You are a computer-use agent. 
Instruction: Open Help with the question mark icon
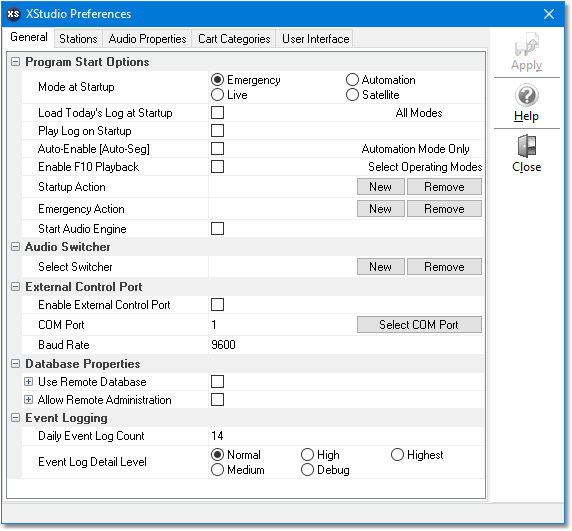(526, 103)
